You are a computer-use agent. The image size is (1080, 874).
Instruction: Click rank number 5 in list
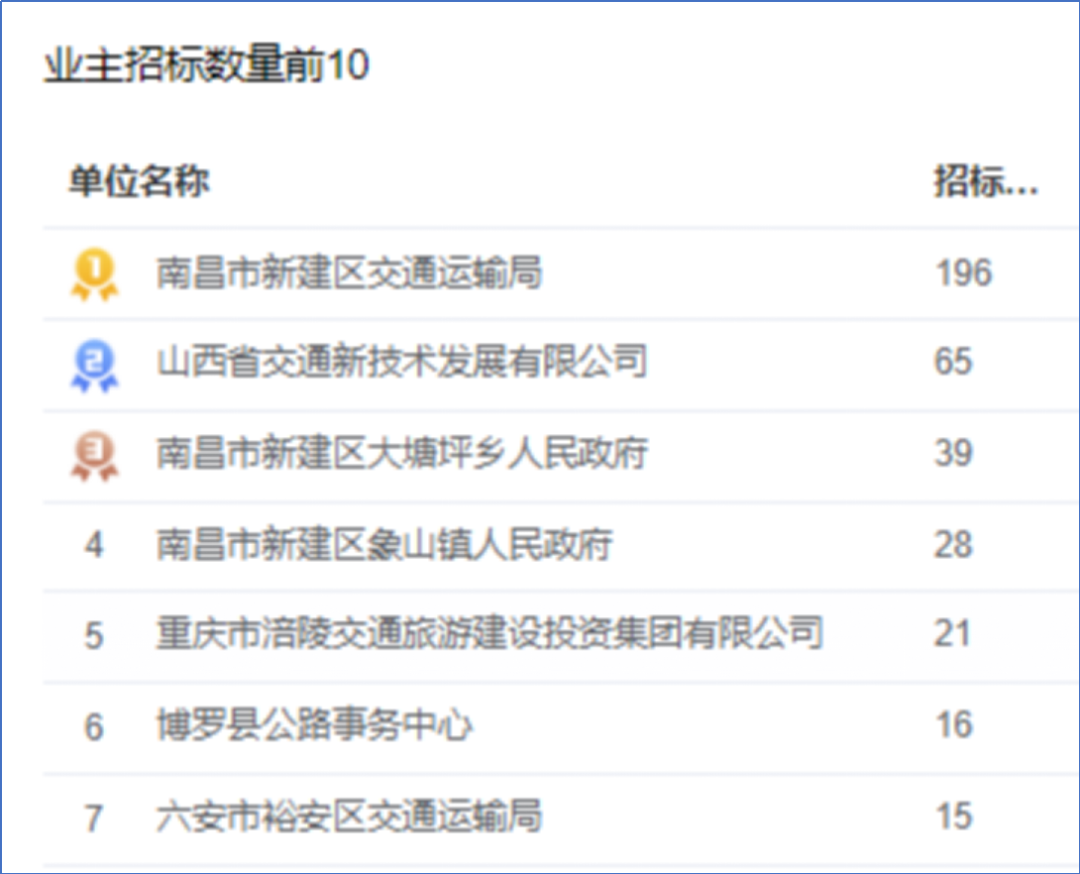(x=94, y=636)
